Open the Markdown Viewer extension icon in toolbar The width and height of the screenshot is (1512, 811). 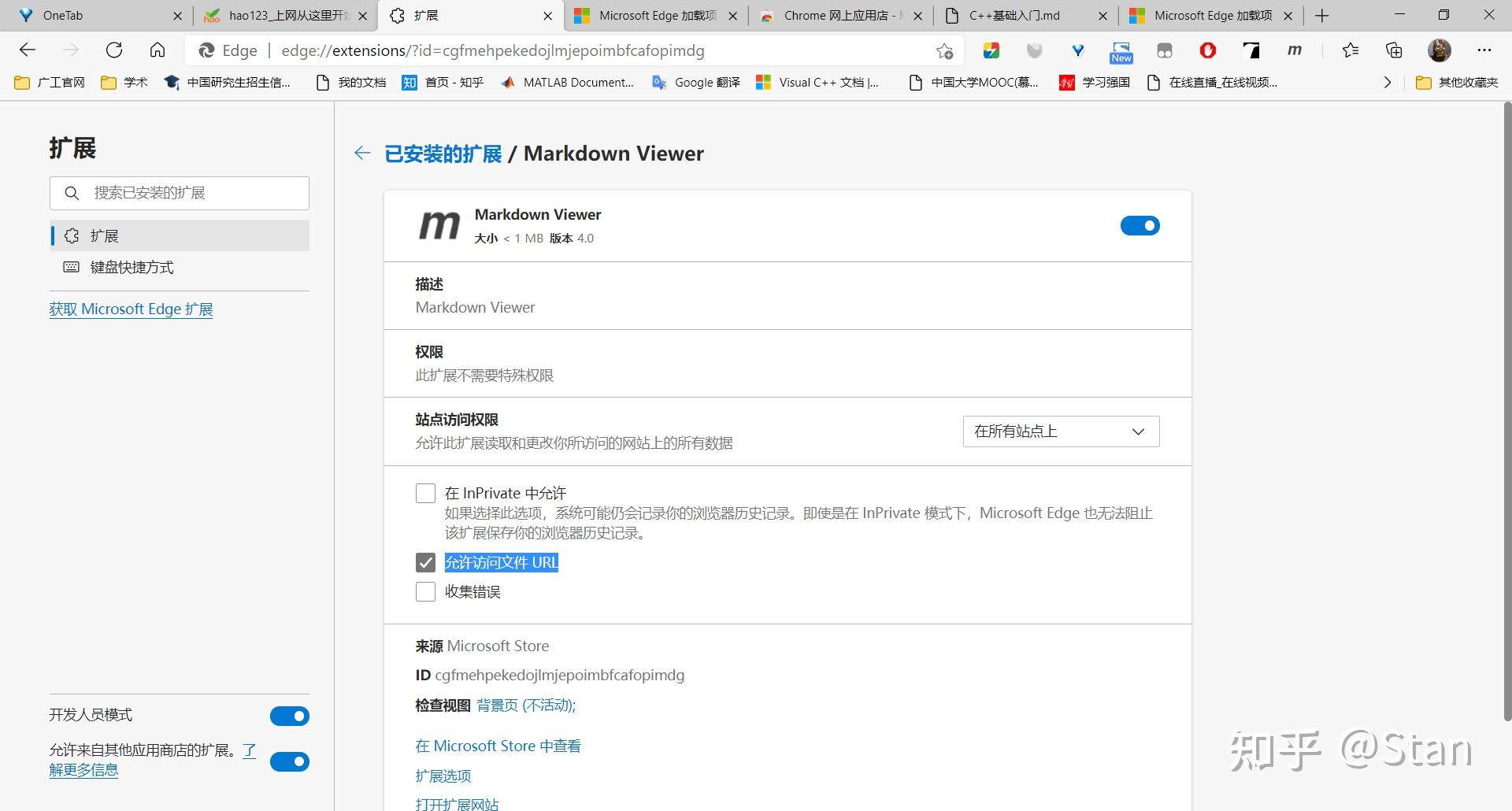[1294, 50]
